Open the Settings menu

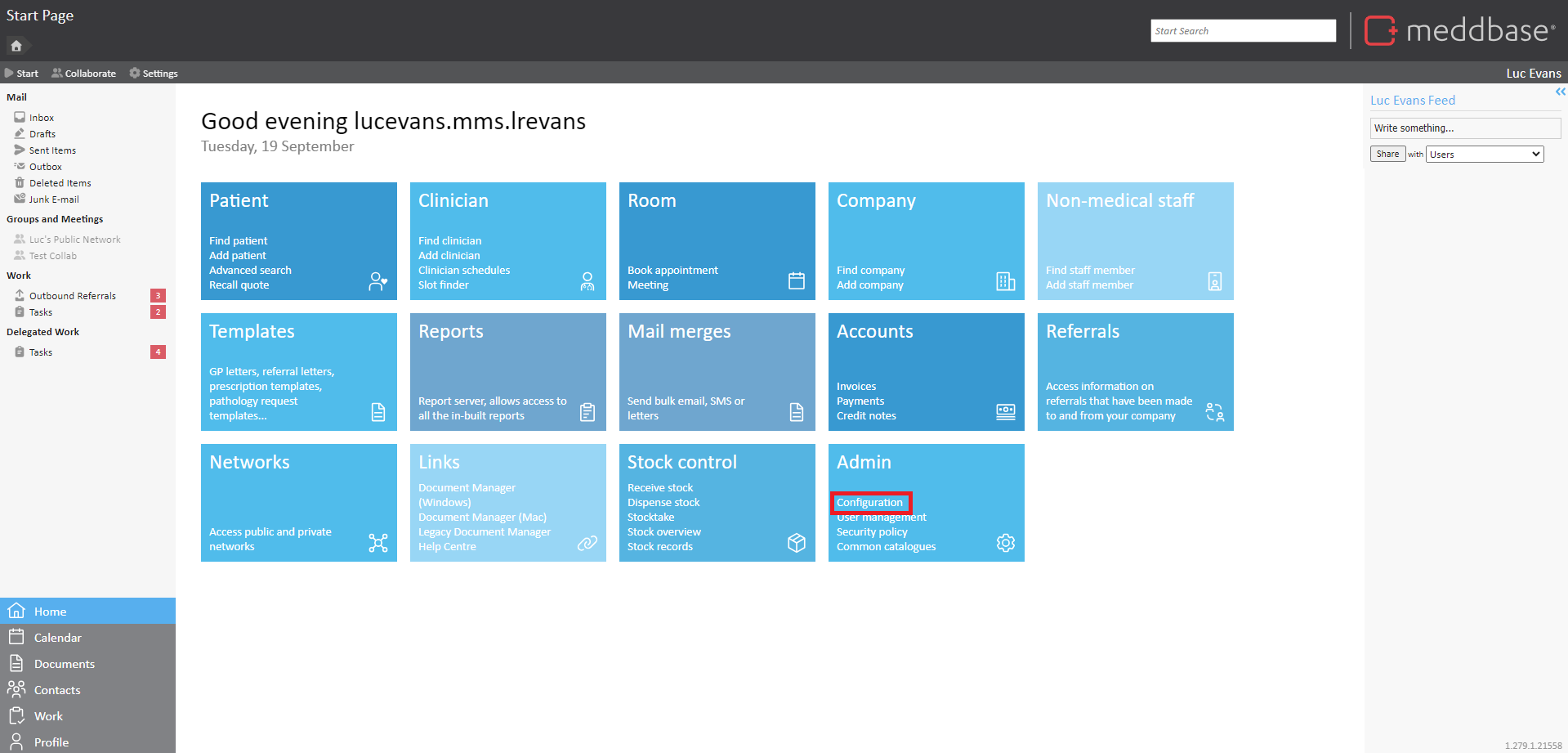click(154, 74)
